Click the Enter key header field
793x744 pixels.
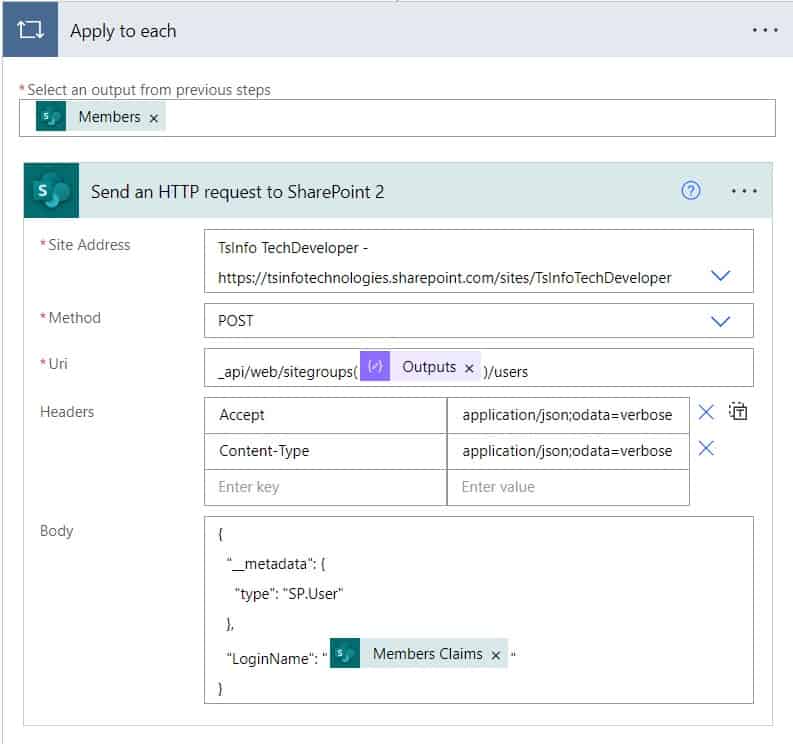326,487
